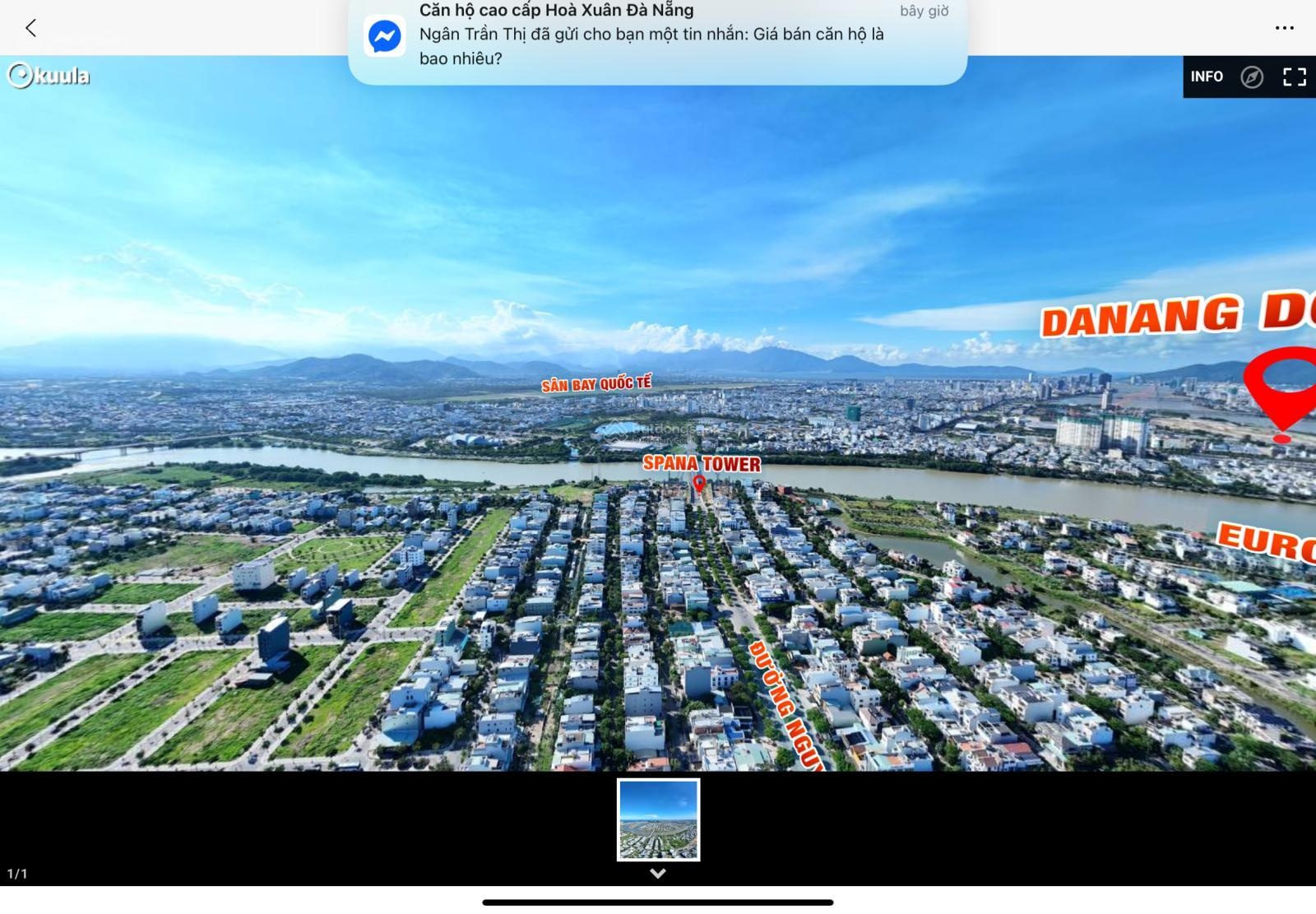Tap the 1/1 image counter
The image size is (1316, 914).
(17, 874)
